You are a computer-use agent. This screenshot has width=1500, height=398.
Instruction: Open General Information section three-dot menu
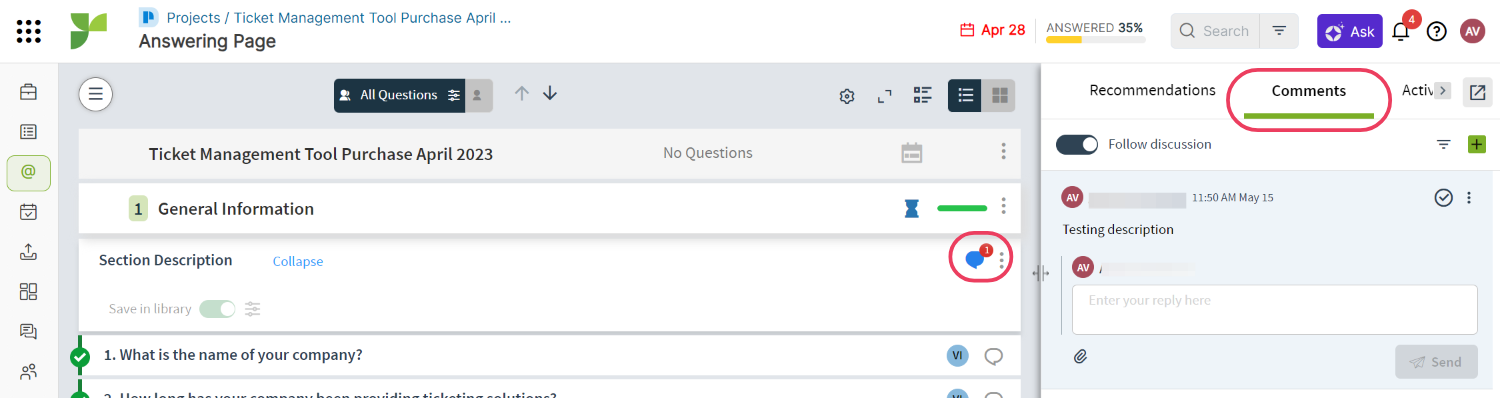pyautogui.click(x=1003, y=208)
